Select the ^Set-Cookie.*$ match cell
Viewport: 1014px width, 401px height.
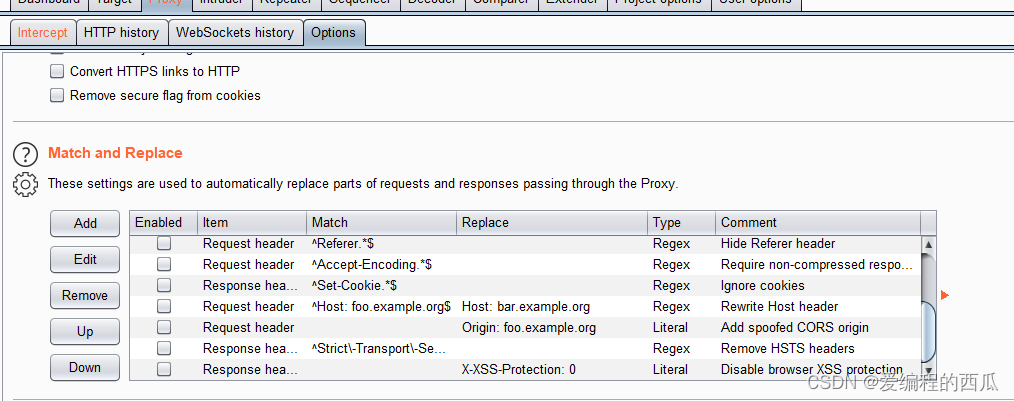(382, 285)
